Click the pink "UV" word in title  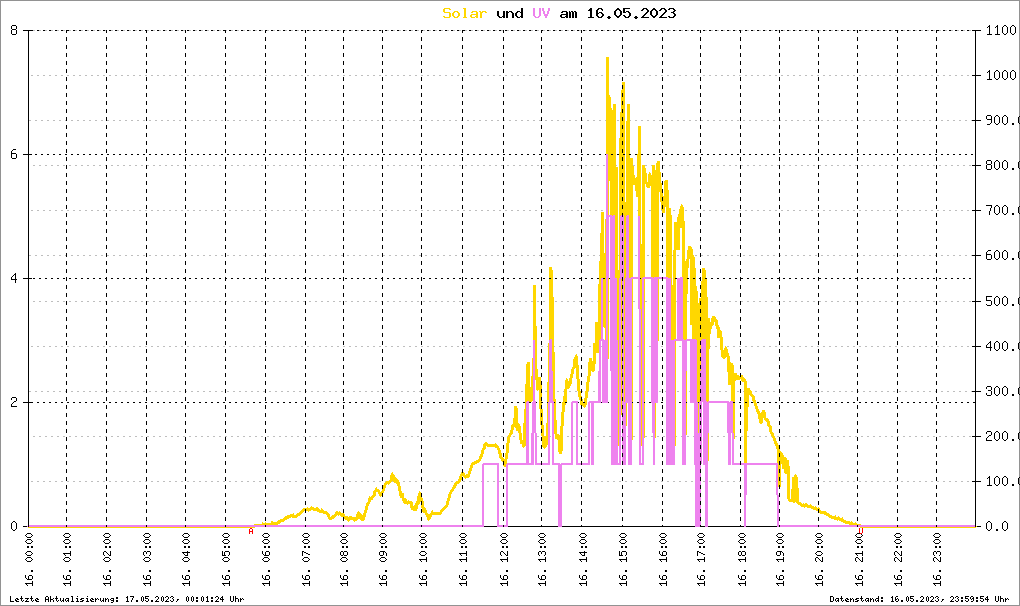[x=541, y=13]
